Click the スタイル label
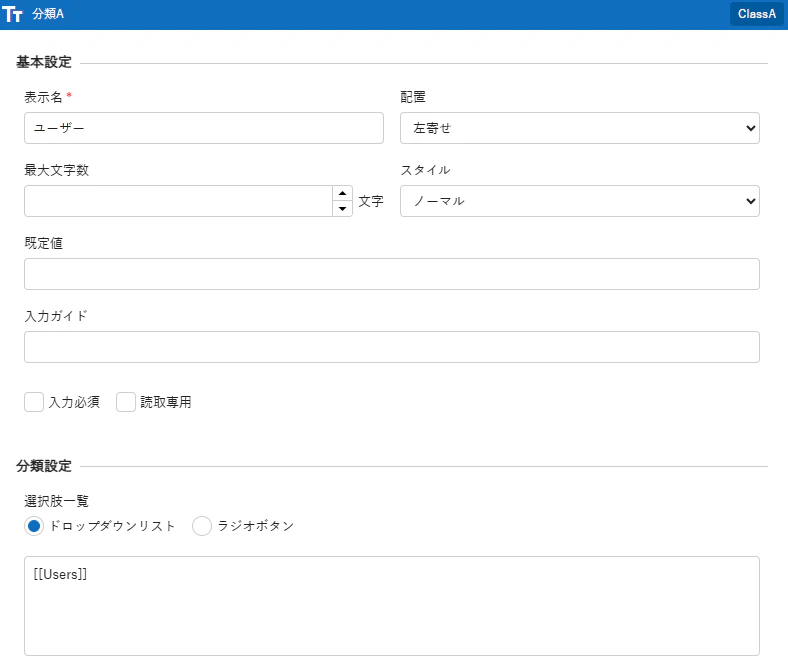The width and height of the screenshot is (788, 671). (x=425, y=170)
